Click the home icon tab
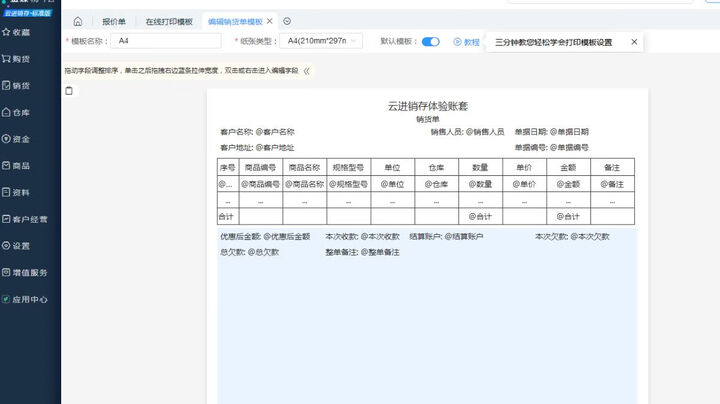The width and height of the screenshot is (720, 404). [x=78, y=21]
